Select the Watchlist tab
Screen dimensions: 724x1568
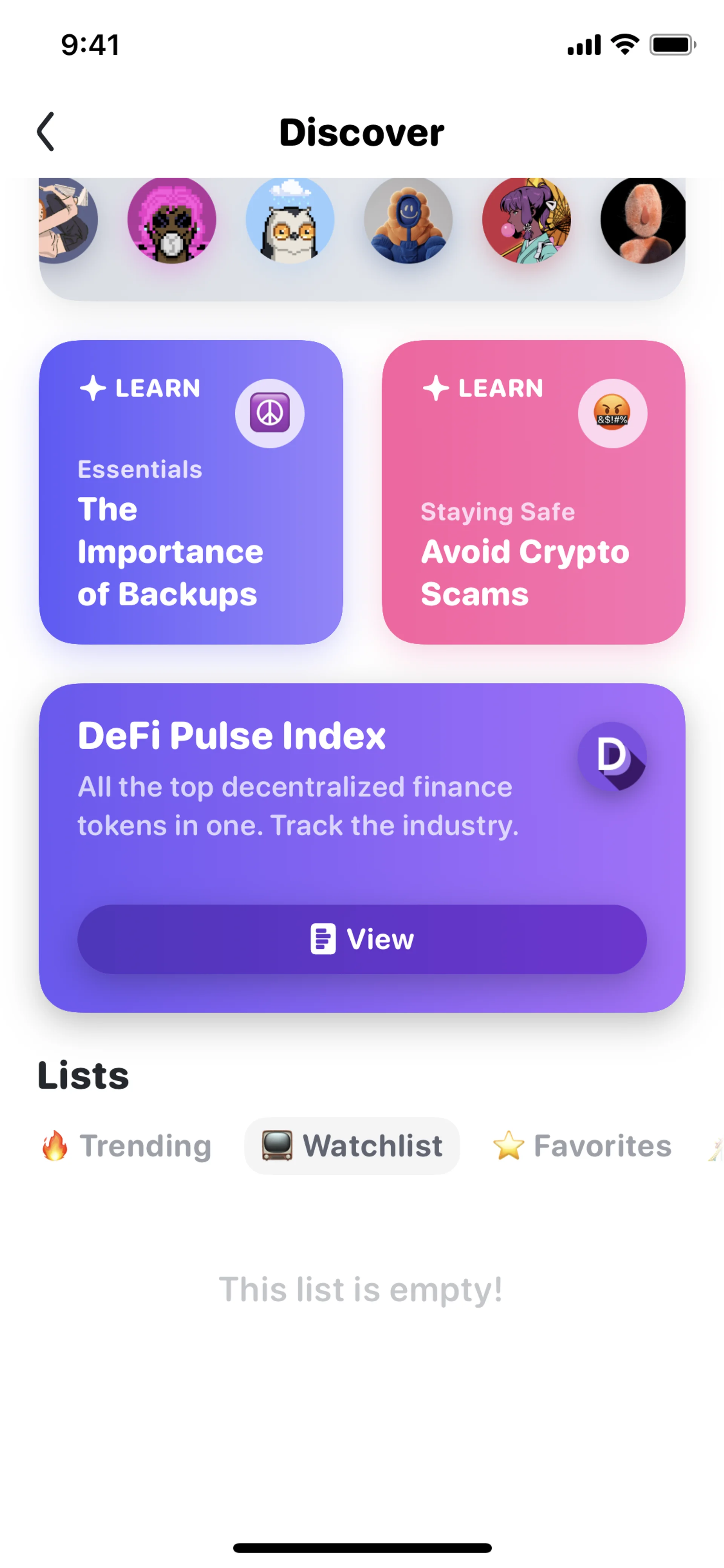(352, 1146)
